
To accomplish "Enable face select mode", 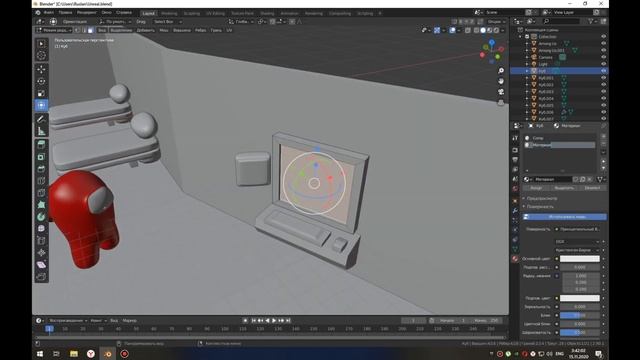I will 90,30.
